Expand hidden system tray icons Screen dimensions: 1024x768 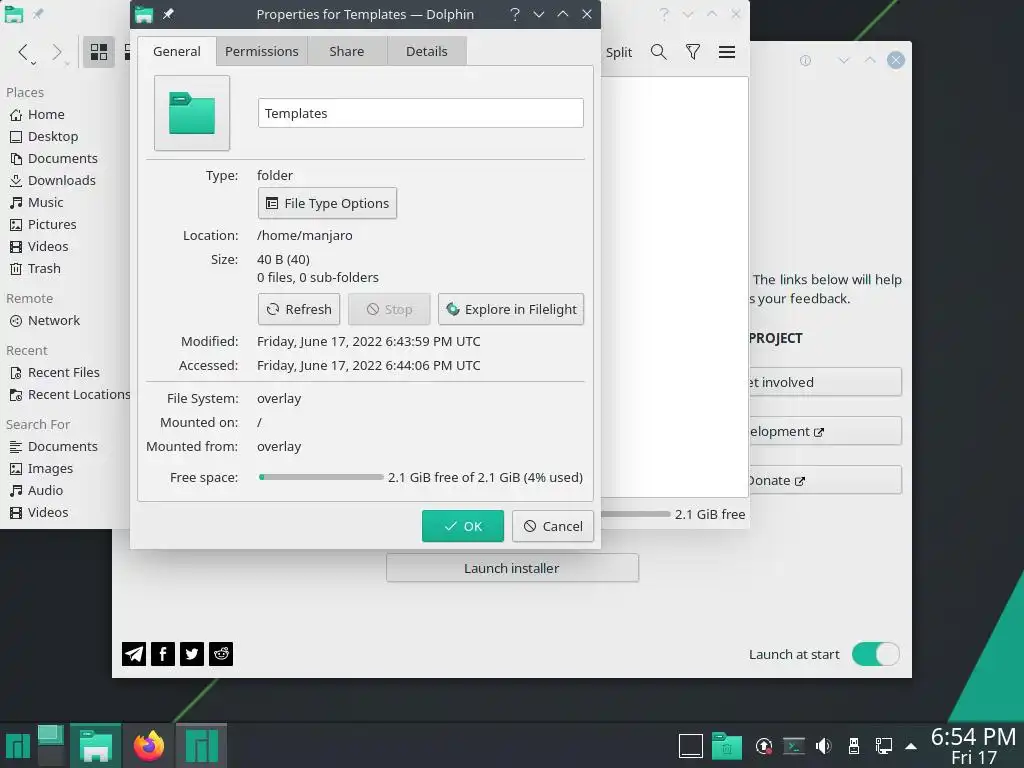(911, 746)
